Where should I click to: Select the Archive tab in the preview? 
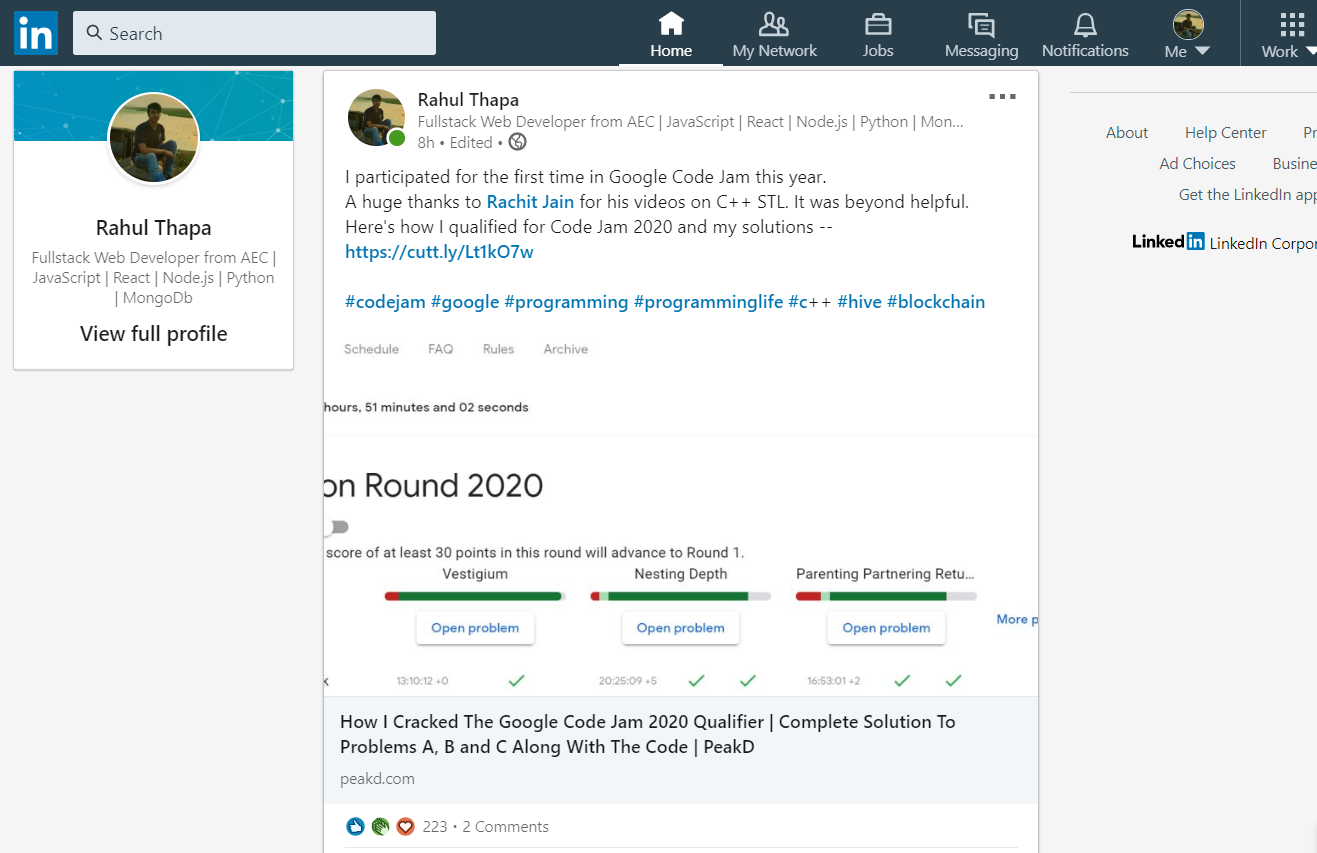pyautogui.click(x=565, y=349)
